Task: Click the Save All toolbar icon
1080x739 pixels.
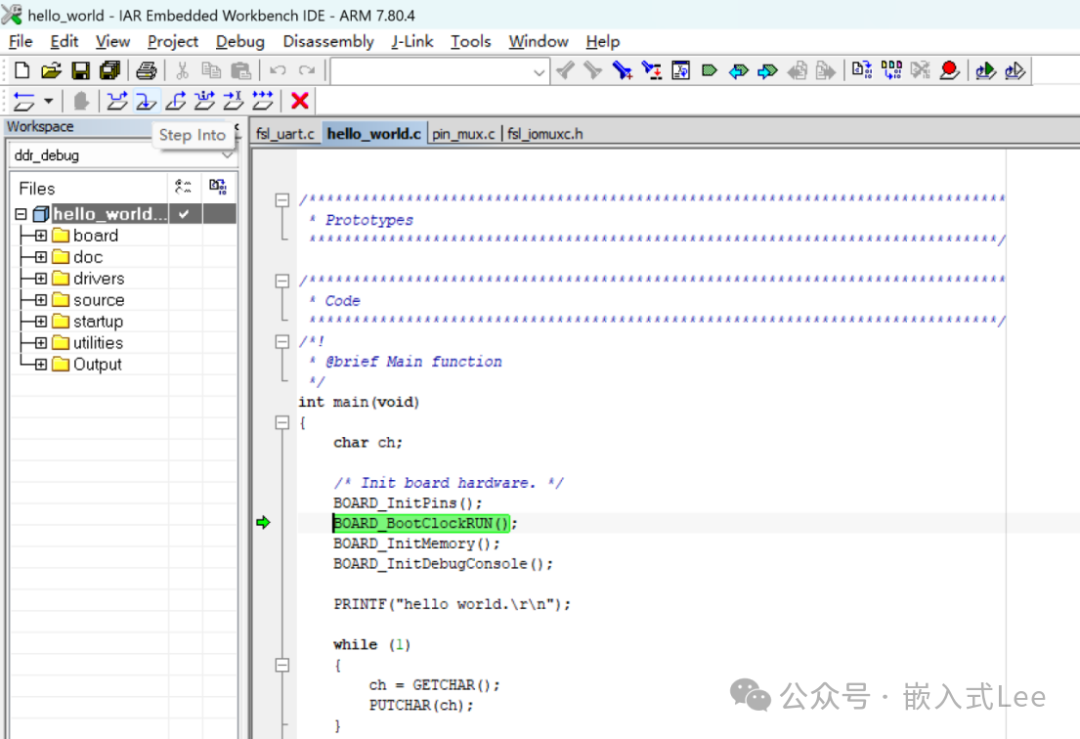Action: 111,70
